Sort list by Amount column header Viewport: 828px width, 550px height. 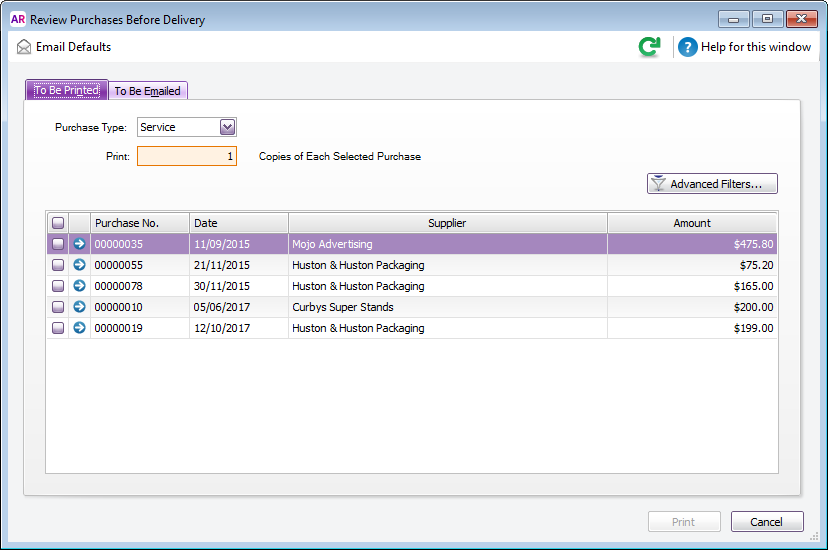pos(691,223)
